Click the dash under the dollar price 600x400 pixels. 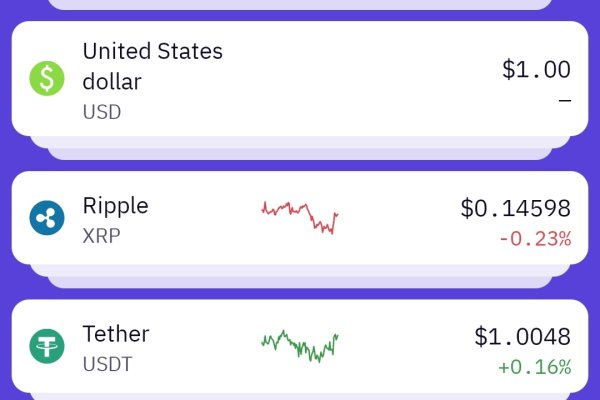[565, 100]
